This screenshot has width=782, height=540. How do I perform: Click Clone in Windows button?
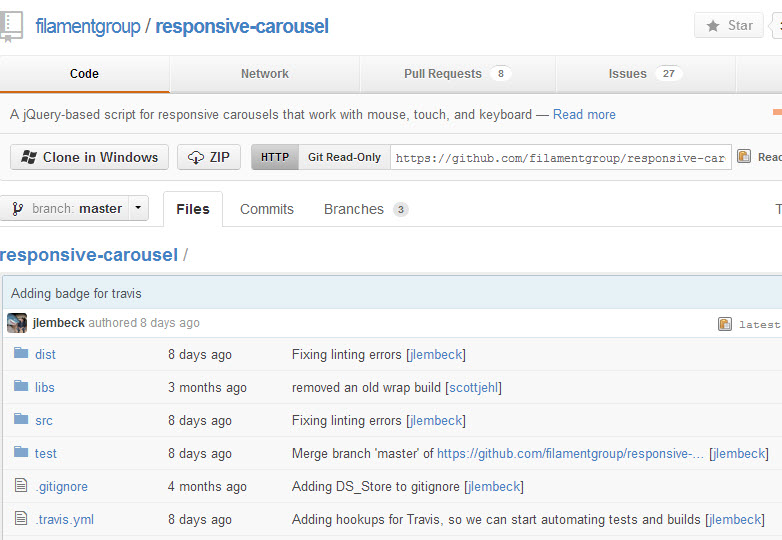tap(89, 157)
